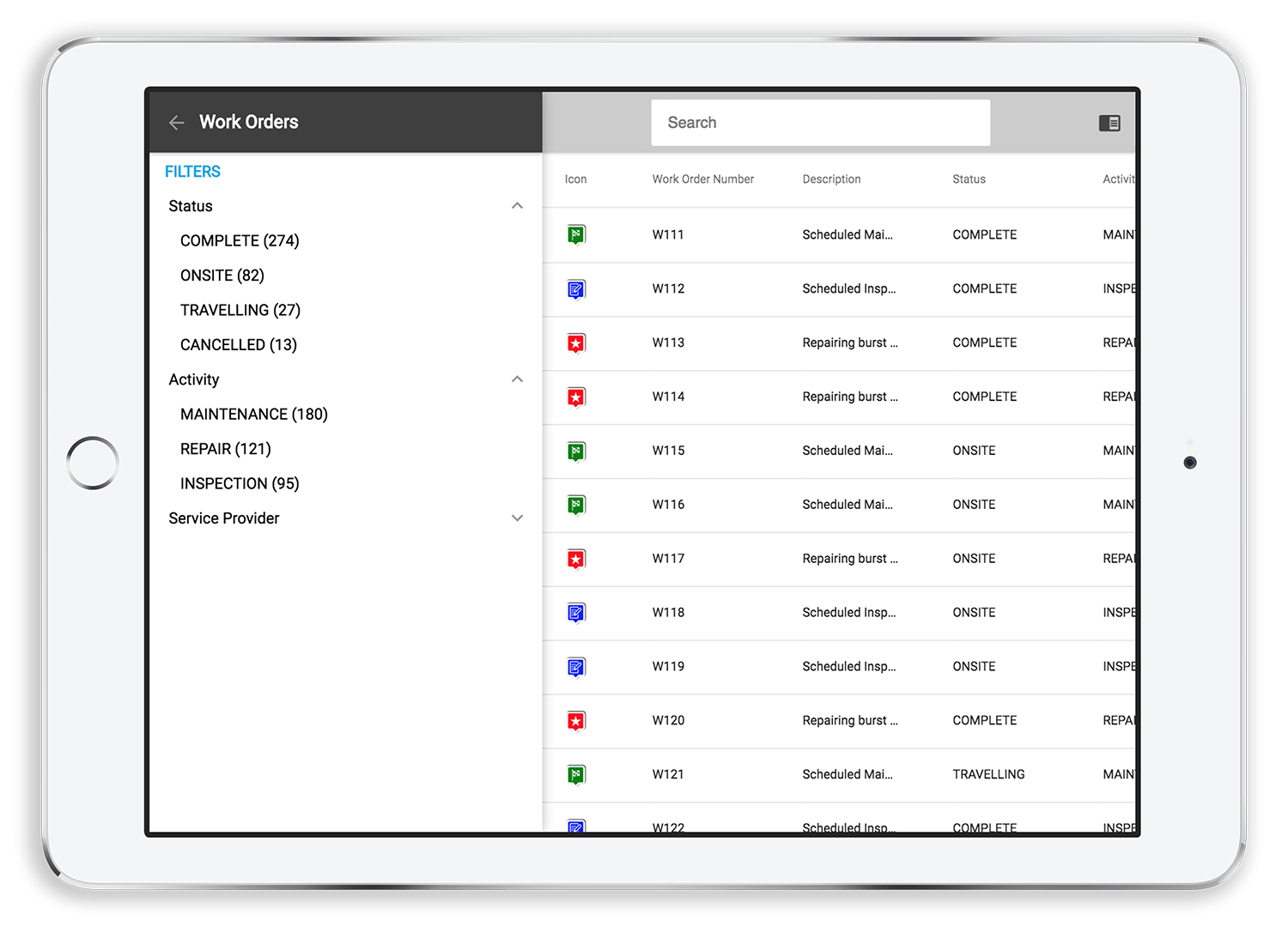Click the red repair icon for W120
This screenshot has height=927, width=1288.
576,721
